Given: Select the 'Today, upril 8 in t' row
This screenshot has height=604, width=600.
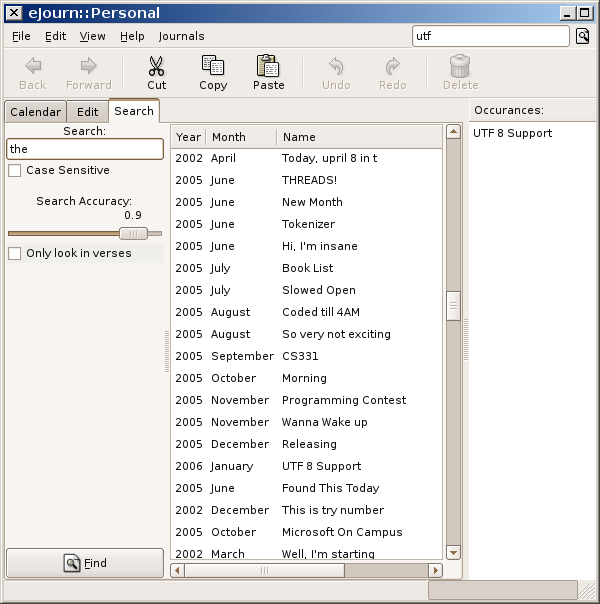Looking at the screenshot, I should point(307,158).
